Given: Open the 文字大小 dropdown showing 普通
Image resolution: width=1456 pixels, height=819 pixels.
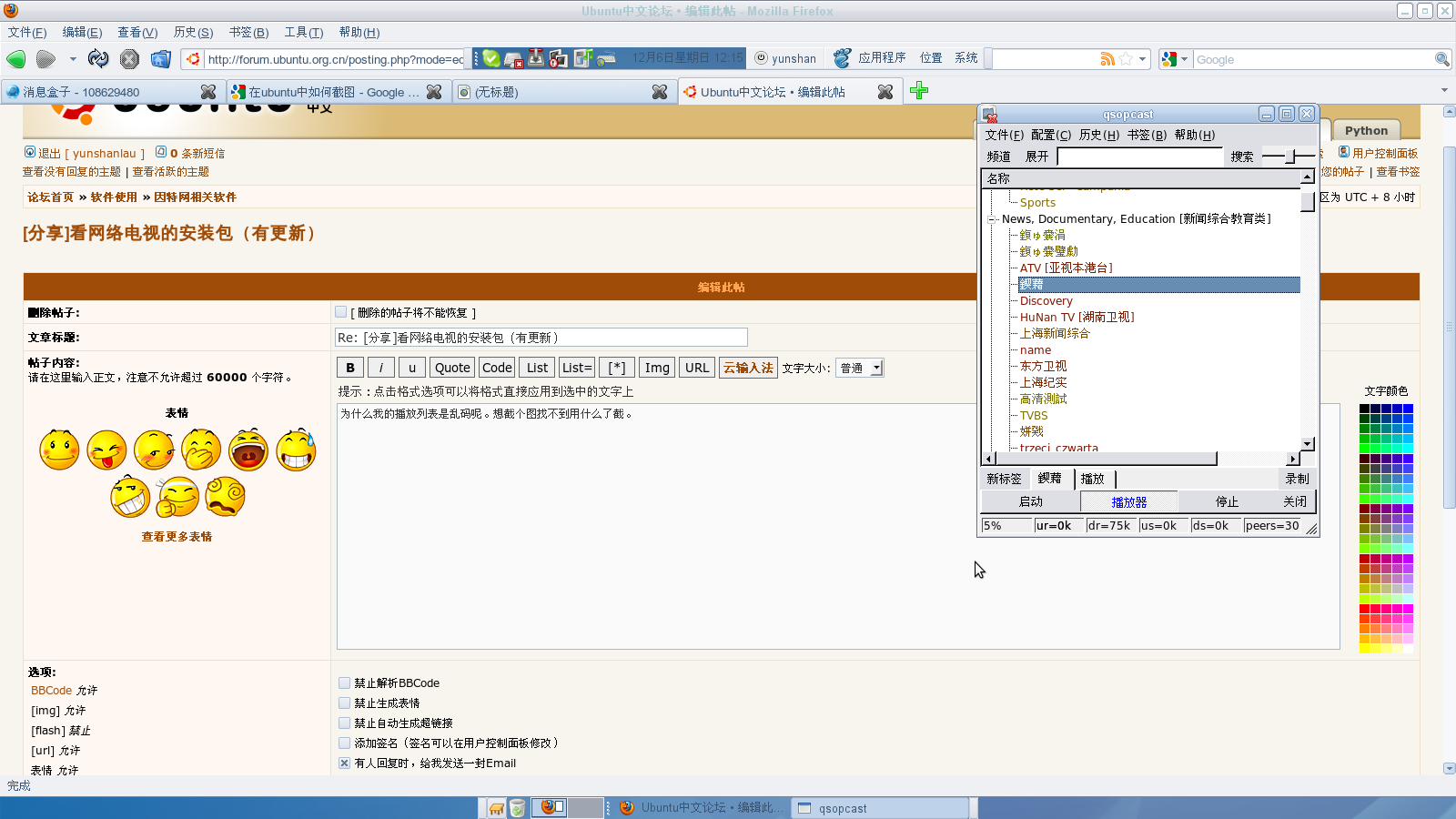Looking at the screenshot, I should point(860,368).
